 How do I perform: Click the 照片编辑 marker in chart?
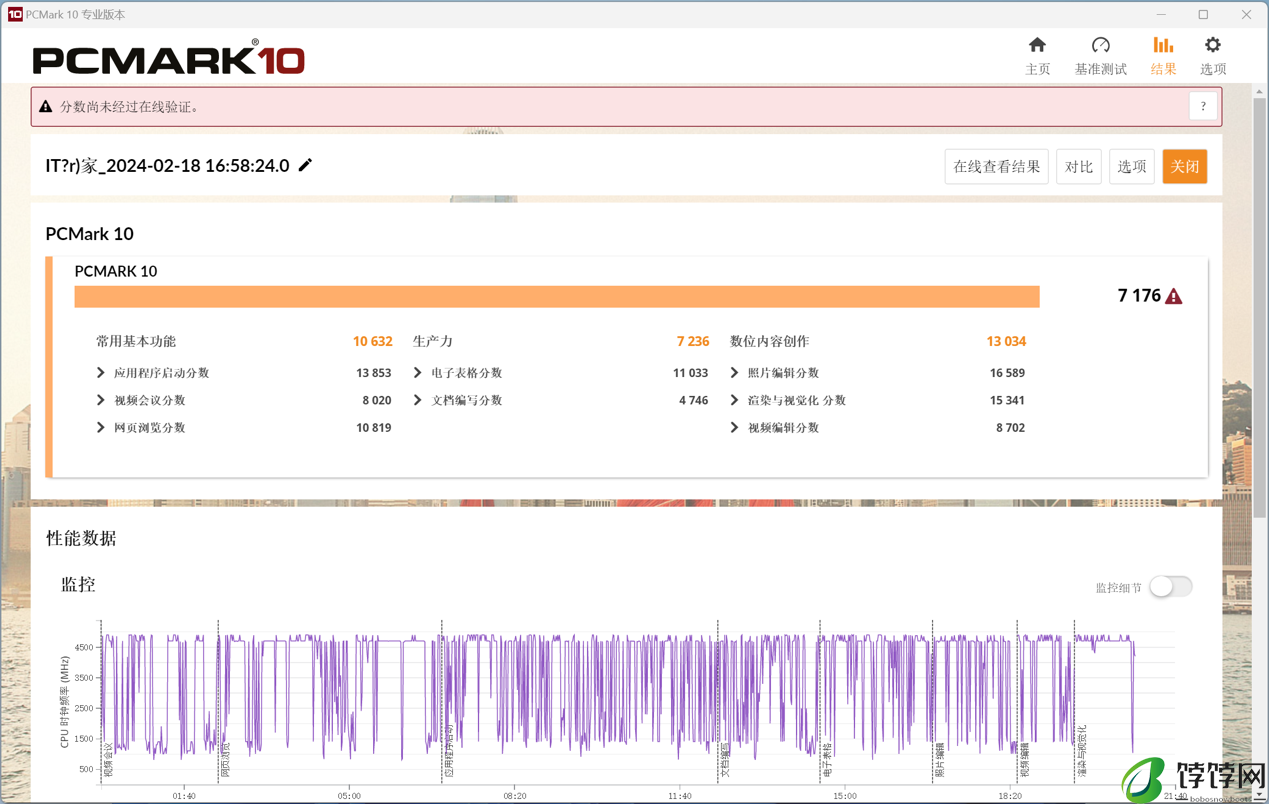coord(940,760)
